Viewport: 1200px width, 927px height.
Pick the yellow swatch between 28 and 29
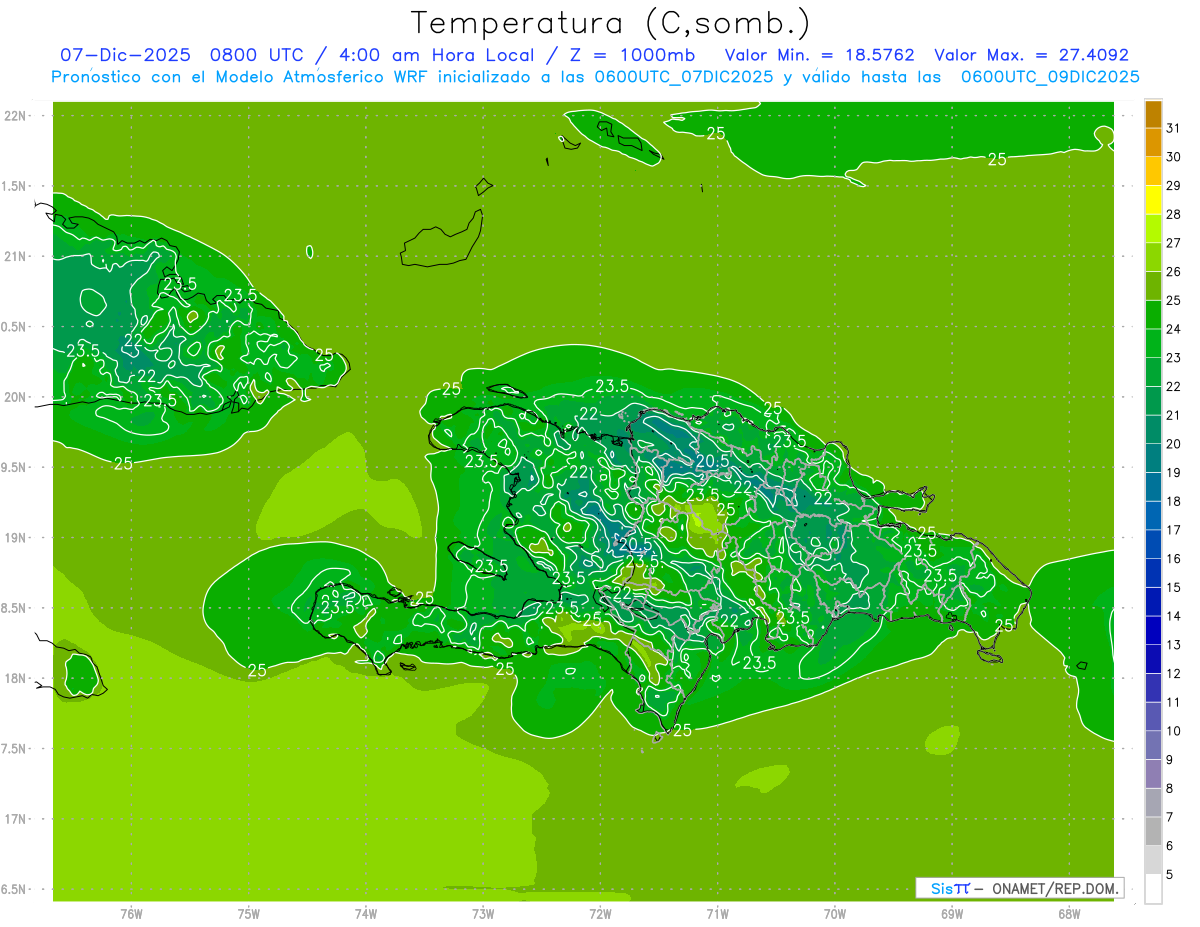(1153, 200)
